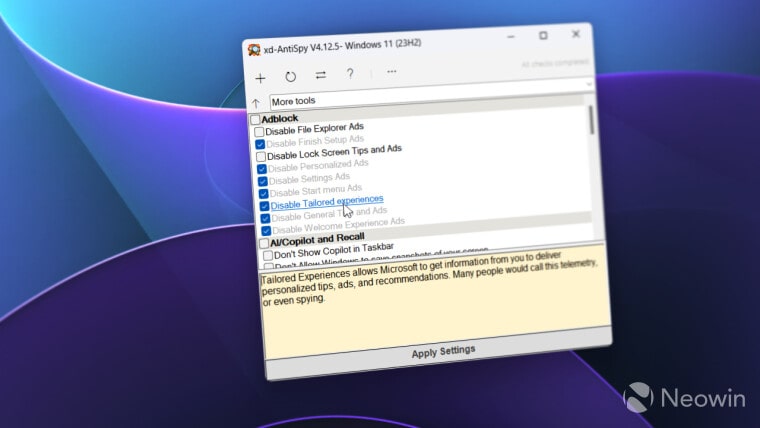Check Disable Lock Screen Tips and Ads
This screenshot has height=428, width=760.
261,157
